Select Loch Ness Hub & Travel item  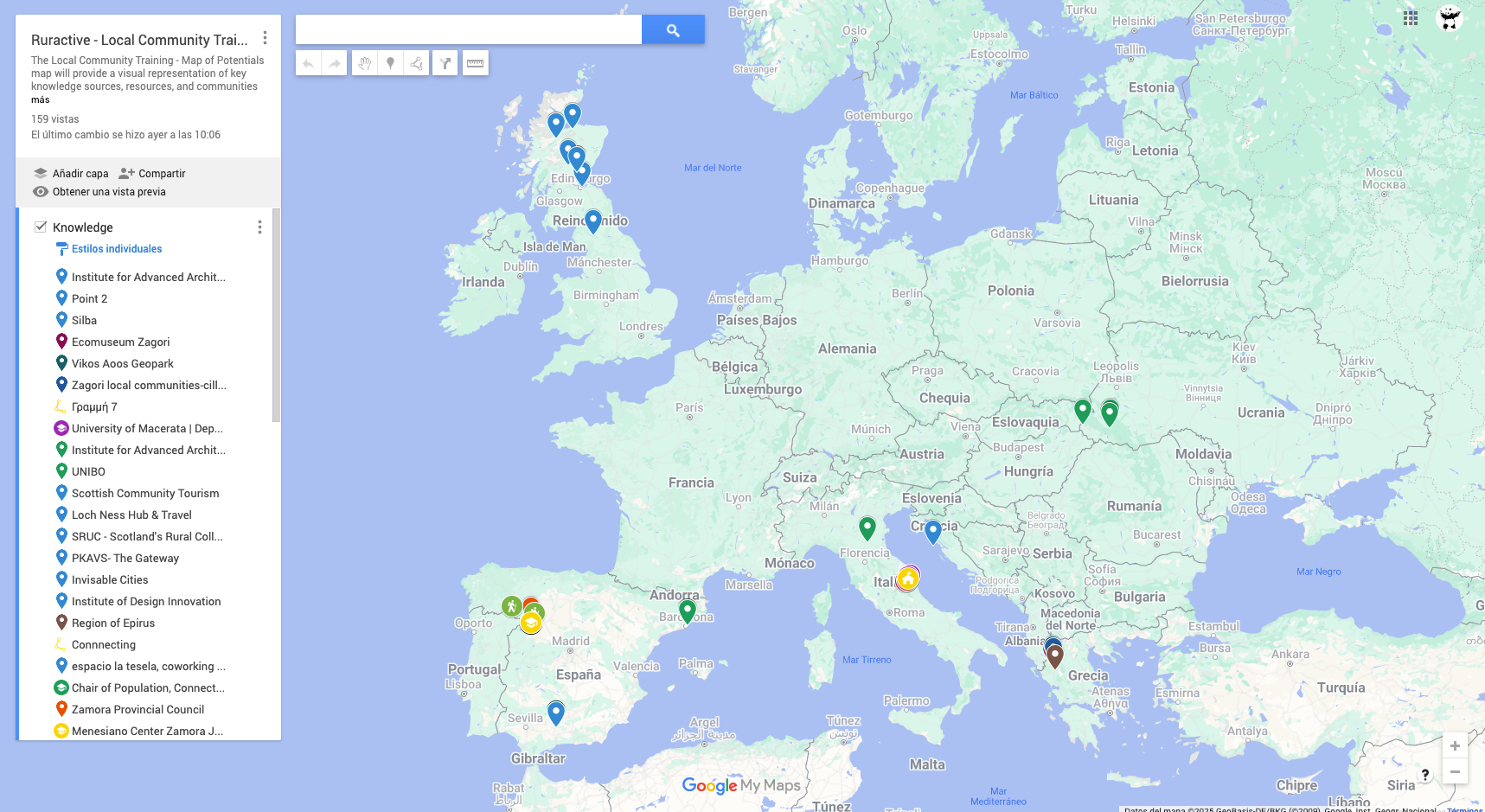click(131, 515)
